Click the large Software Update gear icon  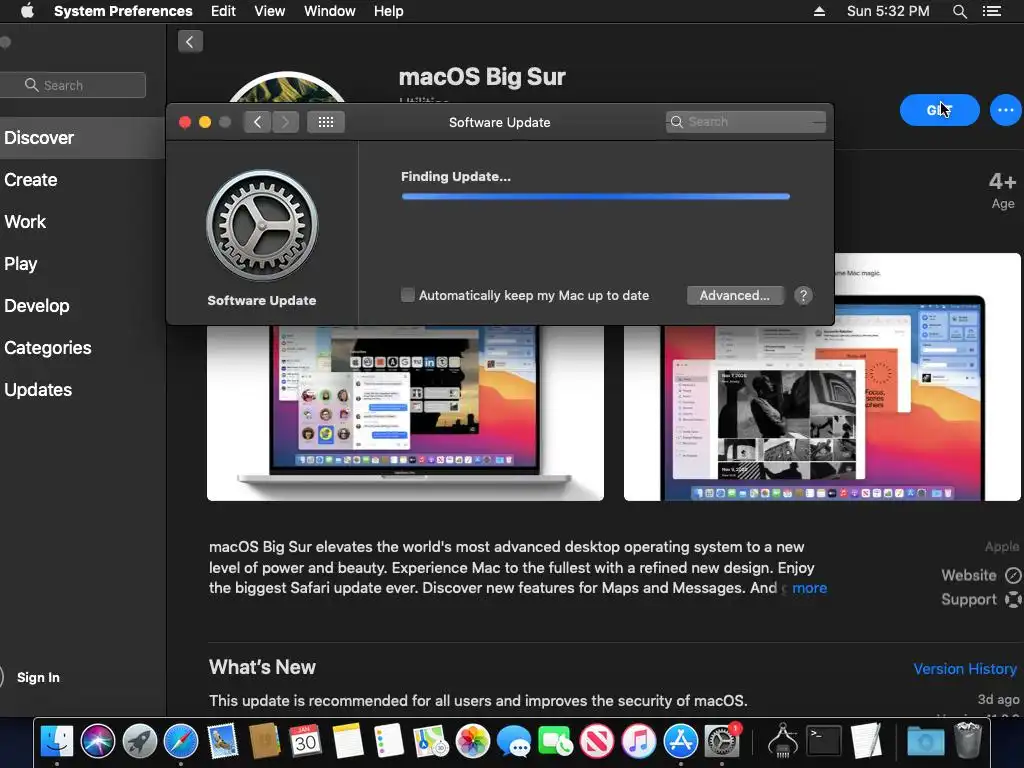click(262, 226)
